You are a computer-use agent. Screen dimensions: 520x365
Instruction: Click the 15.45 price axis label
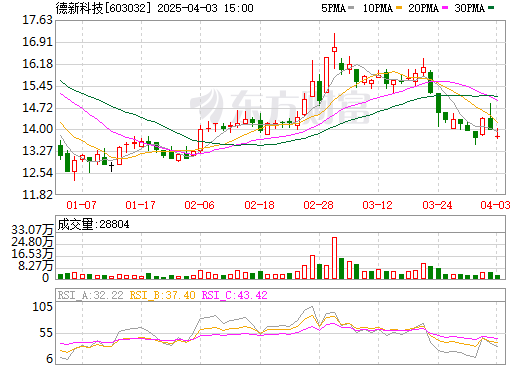tap(37, 86)
